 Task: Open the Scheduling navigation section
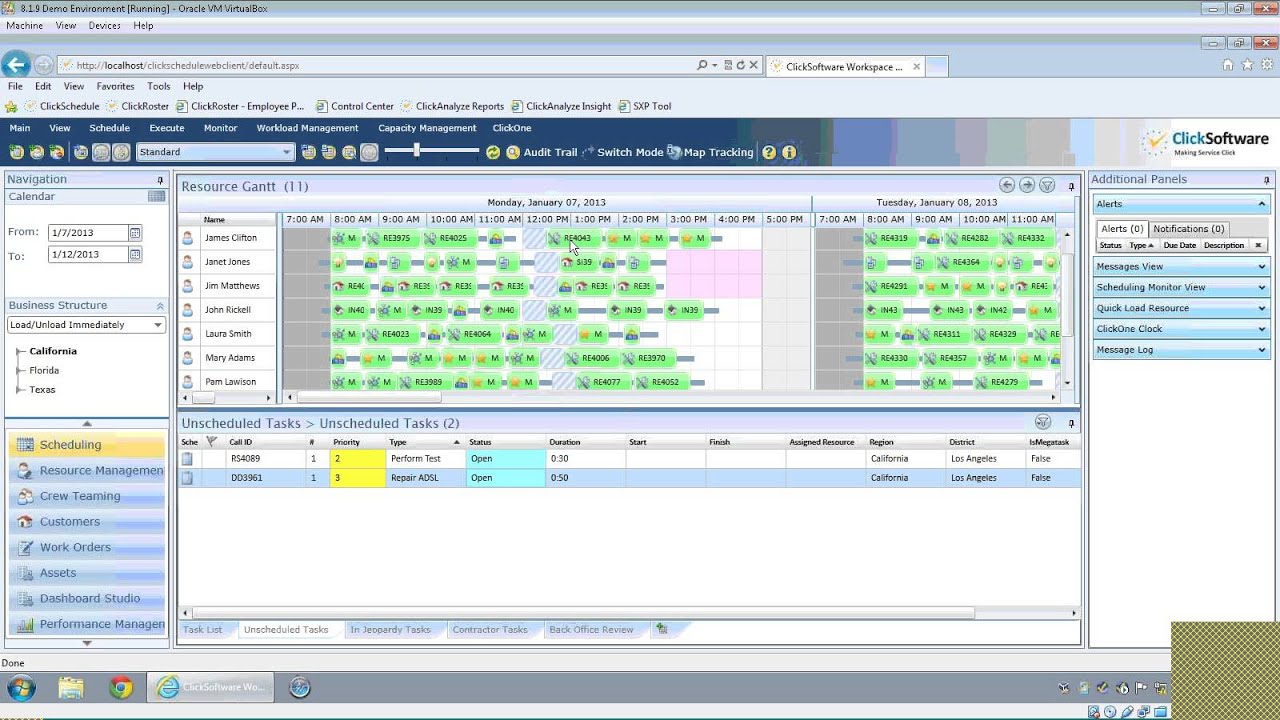point(86,445)
